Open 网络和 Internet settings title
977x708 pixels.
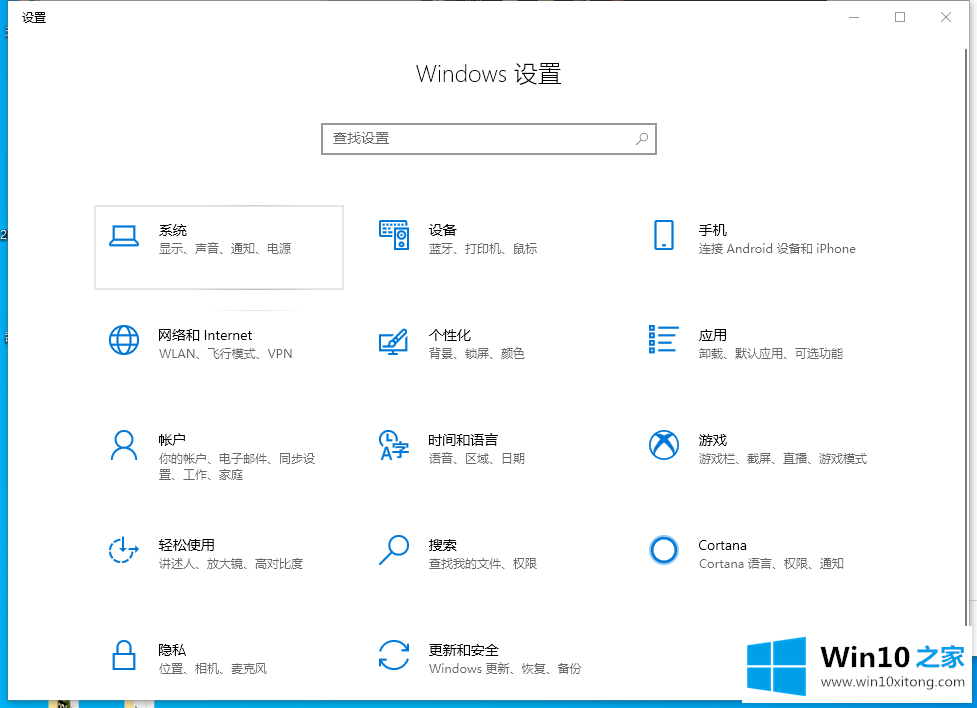pyautogui.click(x=205, y=335)
